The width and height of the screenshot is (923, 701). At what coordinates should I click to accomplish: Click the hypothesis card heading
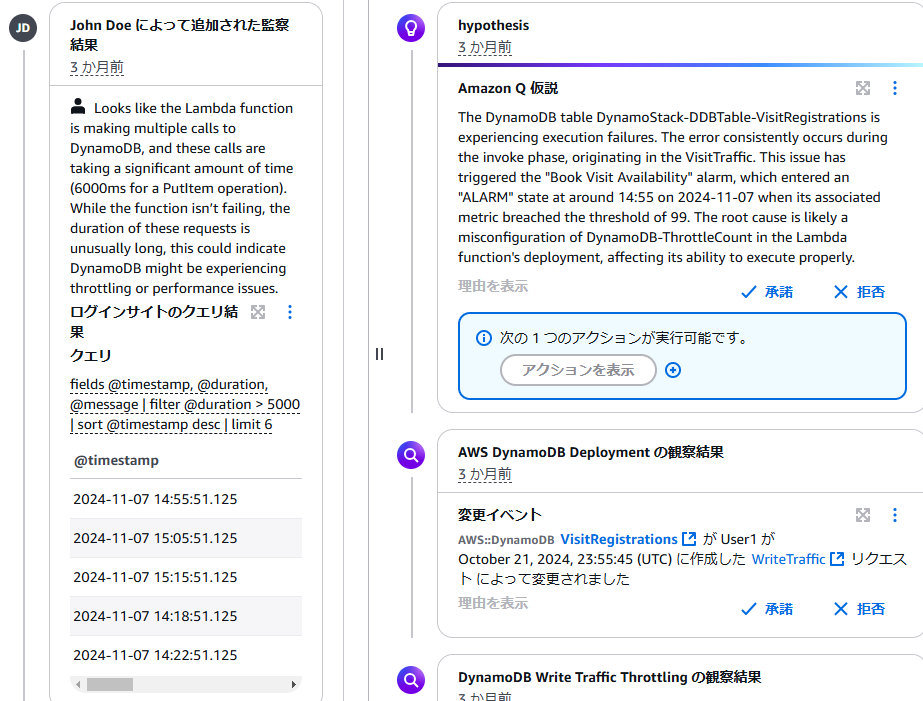click(x=493, y=25)
